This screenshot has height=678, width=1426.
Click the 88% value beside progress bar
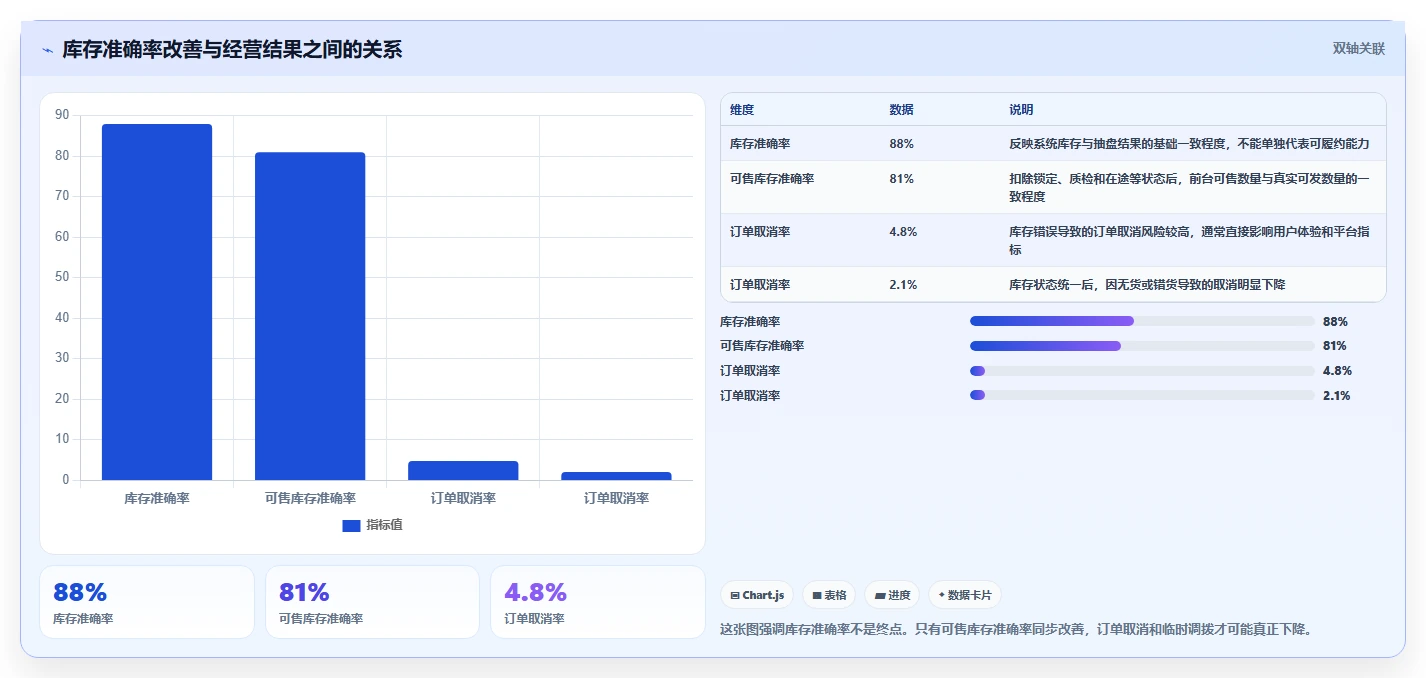(1335, 322)
